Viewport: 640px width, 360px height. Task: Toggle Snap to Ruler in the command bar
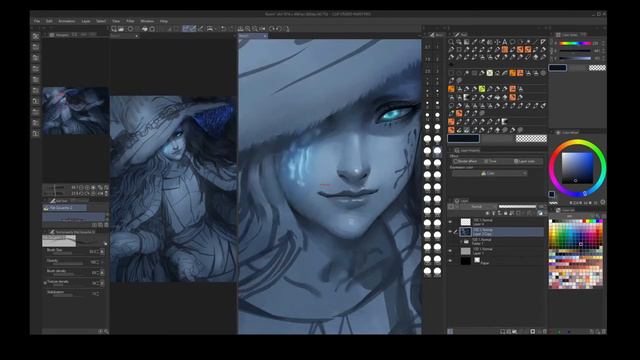[x=186, y=29]
